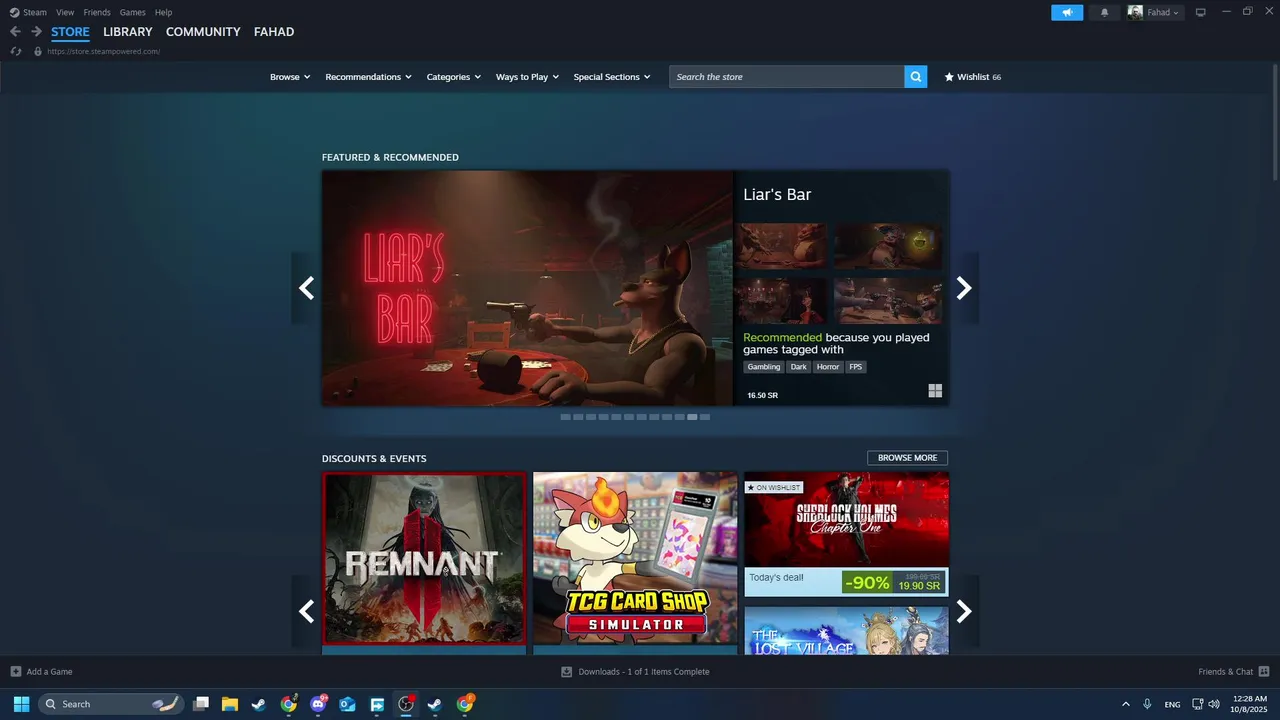Open the Steam menu
The height and width of the screenshot is (720, 1280).
tap(35, 12)
